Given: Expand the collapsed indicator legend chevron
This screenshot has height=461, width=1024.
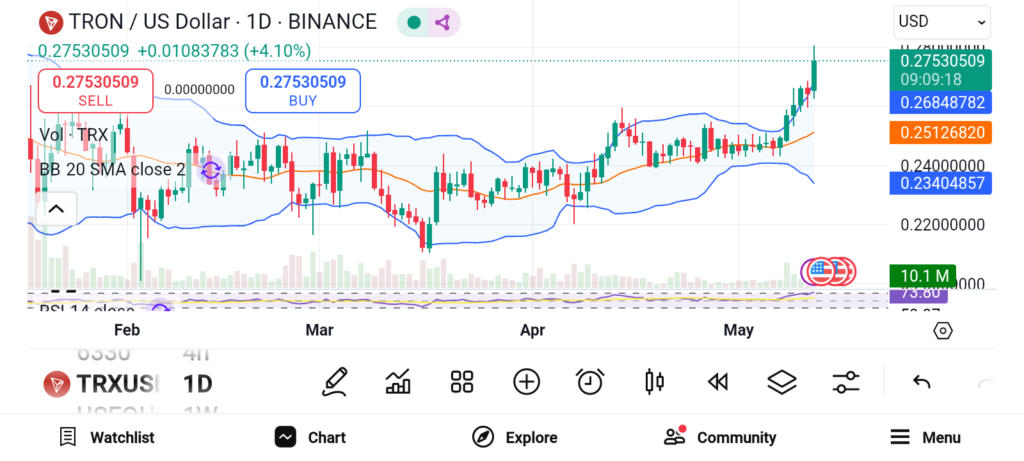Looking at the screenshot, I should (56, 209).
